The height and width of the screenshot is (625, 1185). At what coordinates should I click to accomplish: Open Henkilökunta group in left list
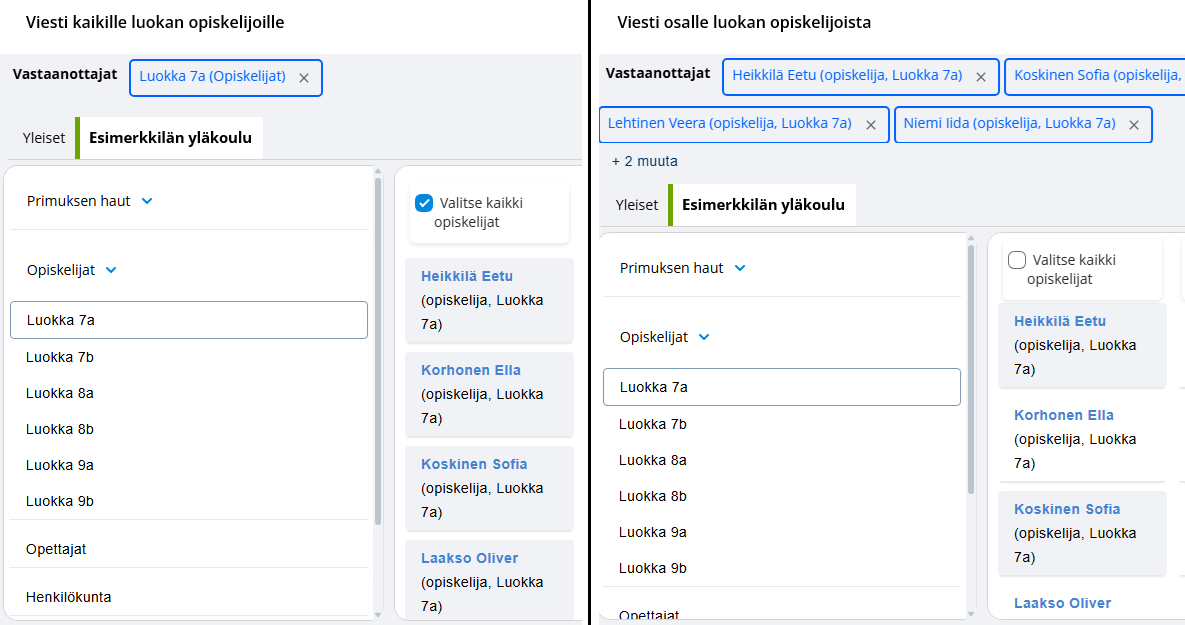69,597
